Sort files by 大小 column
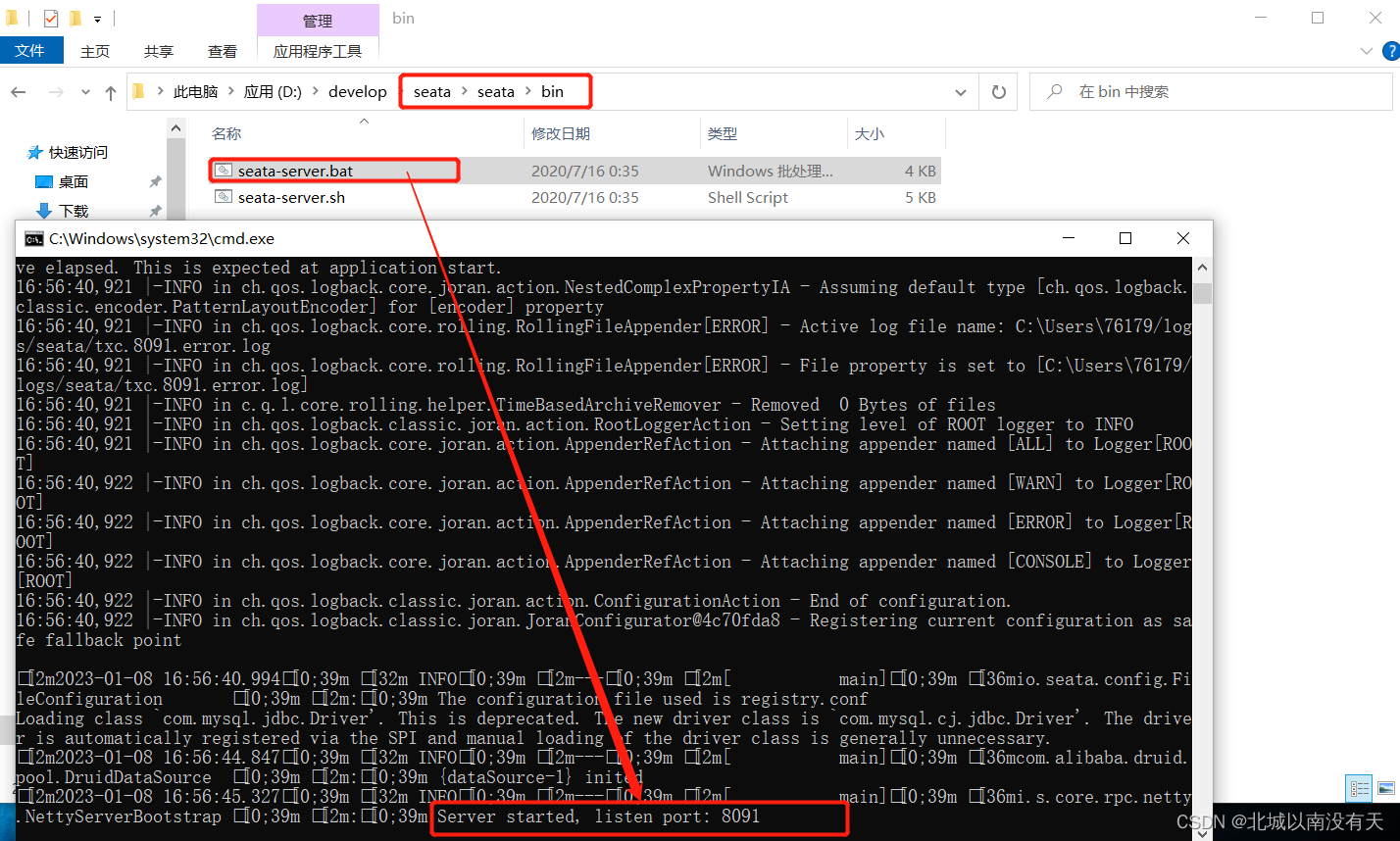The height and width of the screenshot is (841, 1400). [869, 133]
